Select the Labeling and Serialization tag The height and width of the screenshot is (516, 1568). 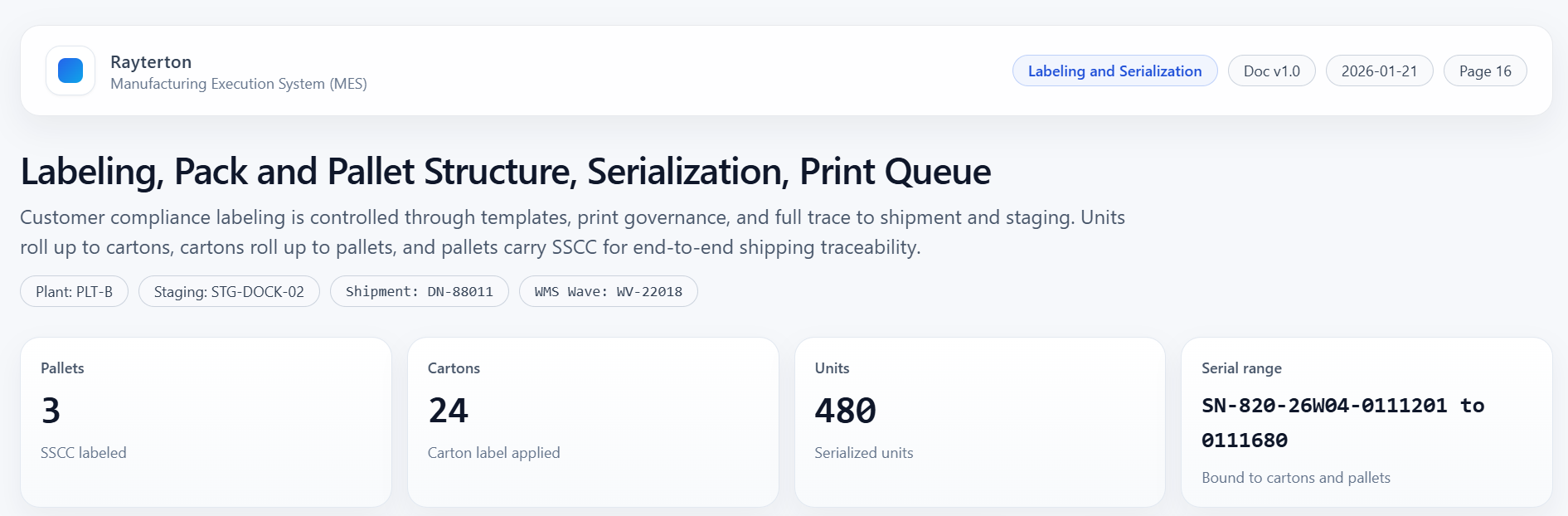1114,71
